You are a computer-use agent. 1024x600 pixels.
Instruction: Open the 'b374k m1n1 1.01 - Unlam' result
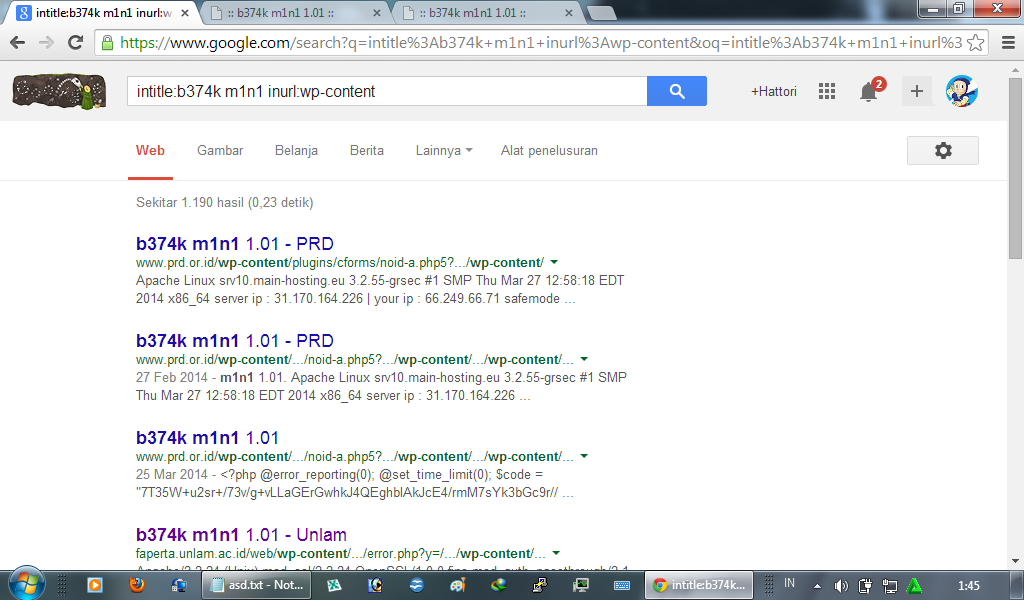click(x=241, y=535)
